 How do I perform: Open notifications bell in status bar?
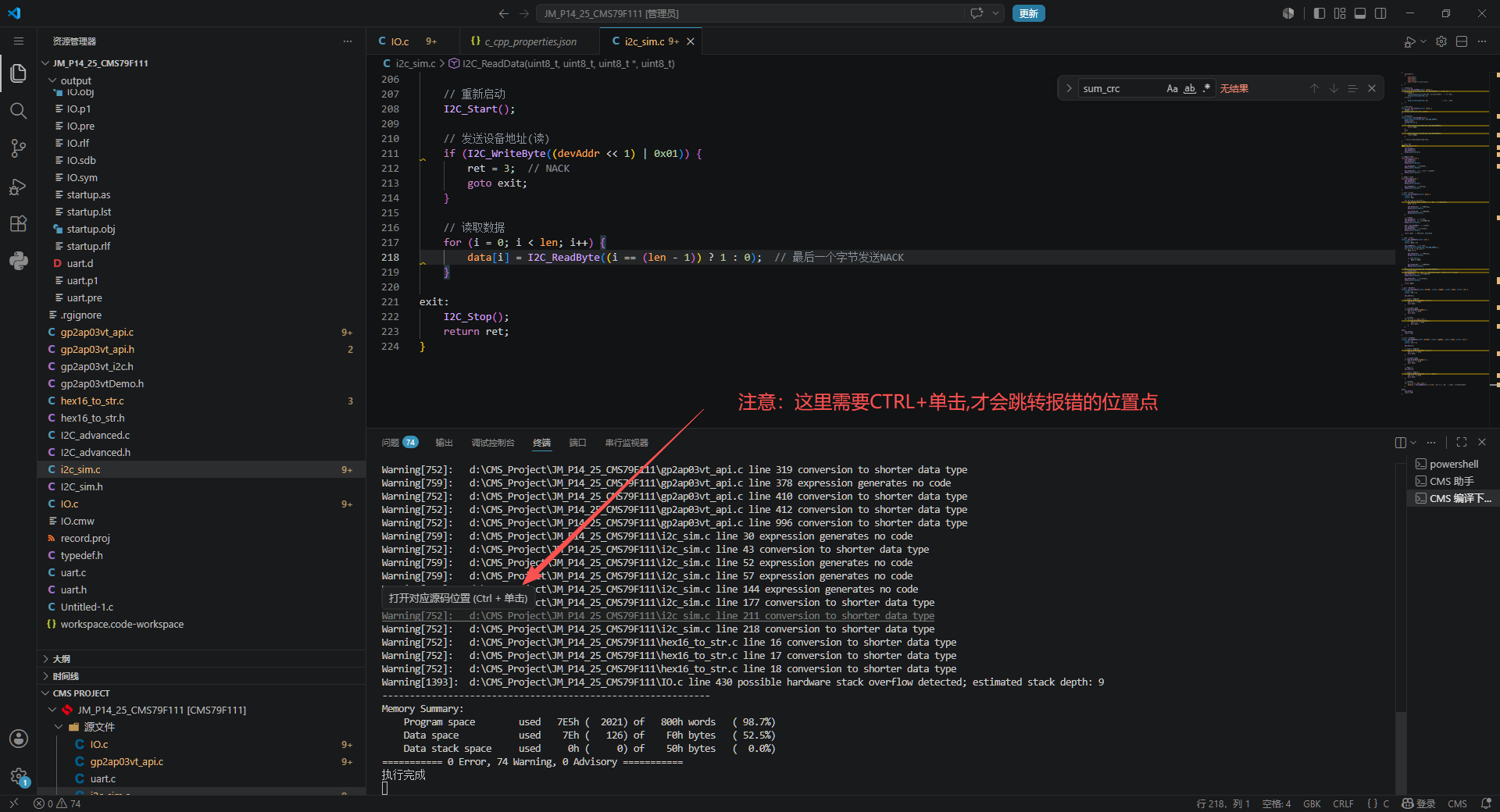[x=1486, y=803]
